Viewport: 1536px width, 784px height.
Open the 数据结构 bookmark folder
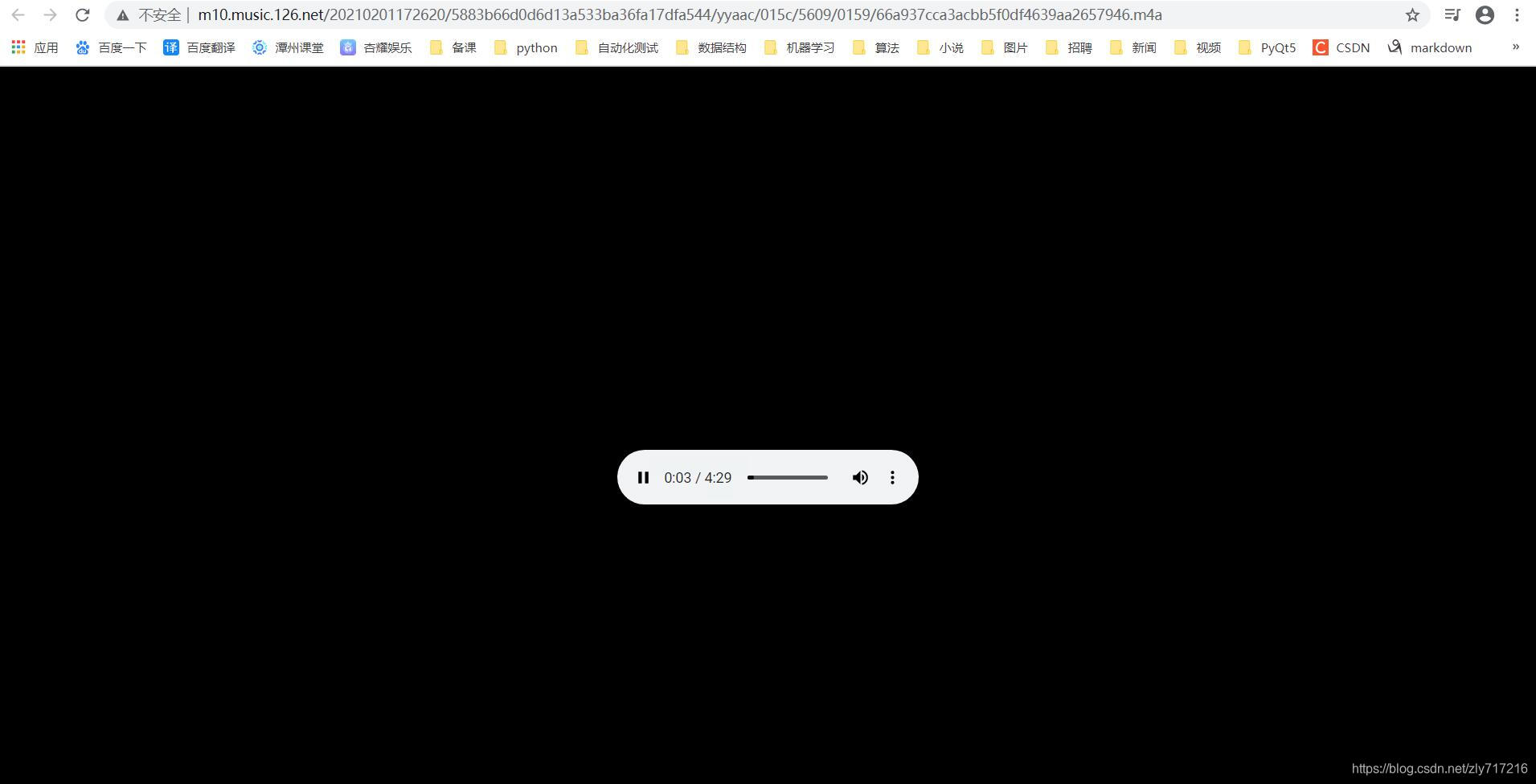[711, 47]
